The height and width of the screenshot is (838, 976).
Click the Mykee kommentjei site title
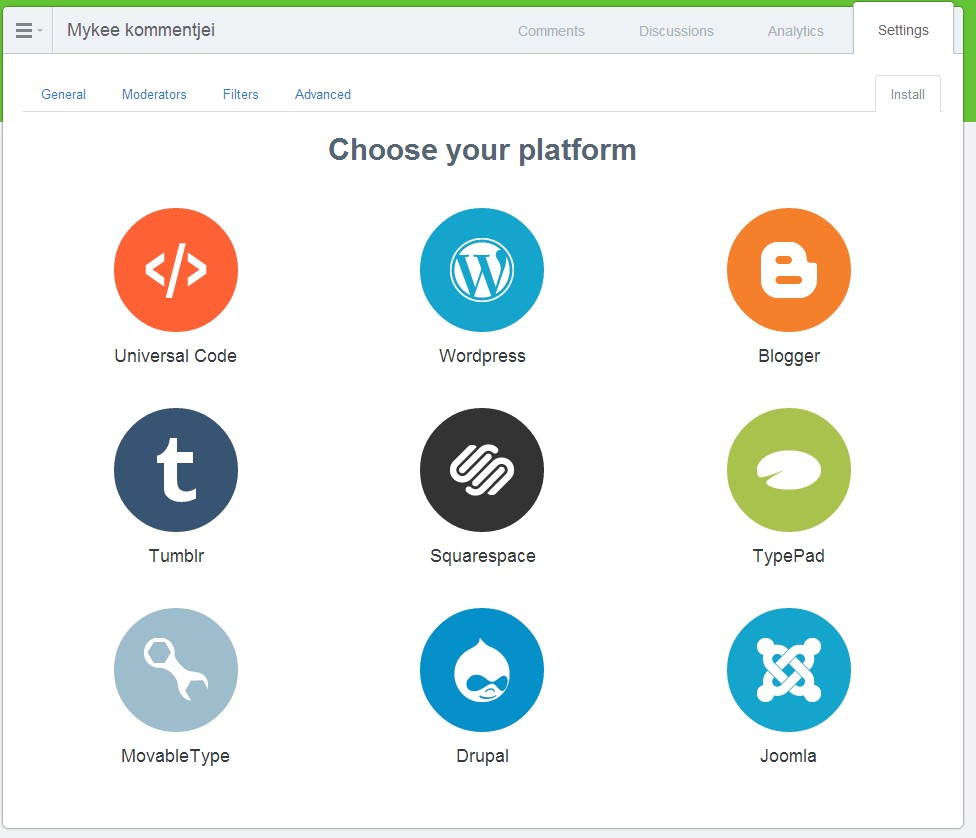[x=141, y=30]
